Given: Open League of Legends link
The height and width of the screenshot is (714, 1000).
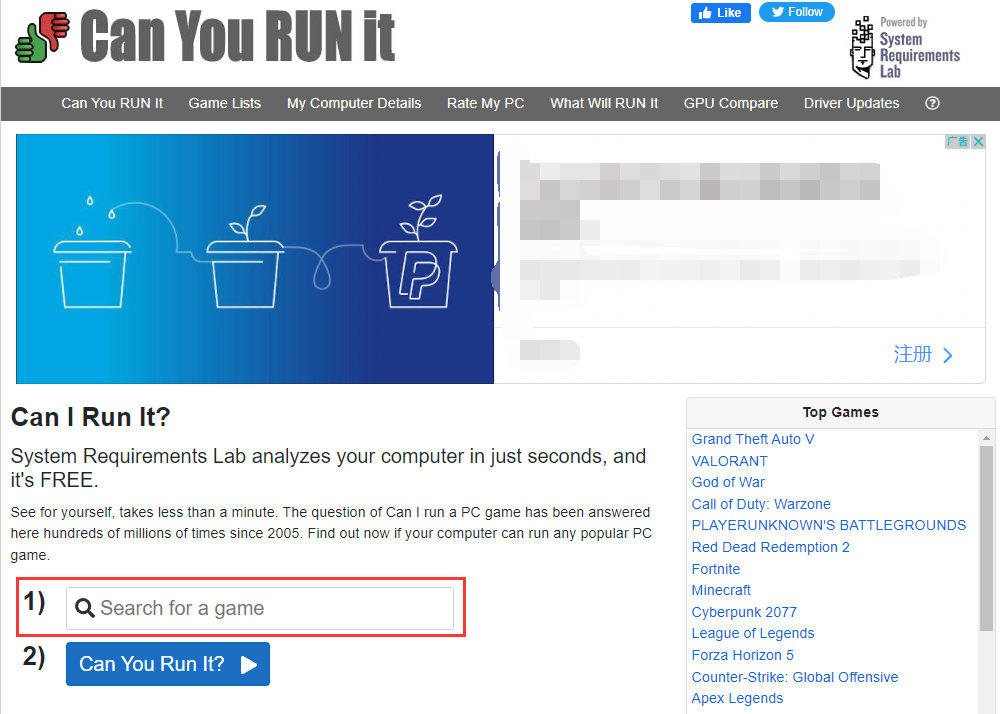Looking at the screenshot, I should [753, 633].
